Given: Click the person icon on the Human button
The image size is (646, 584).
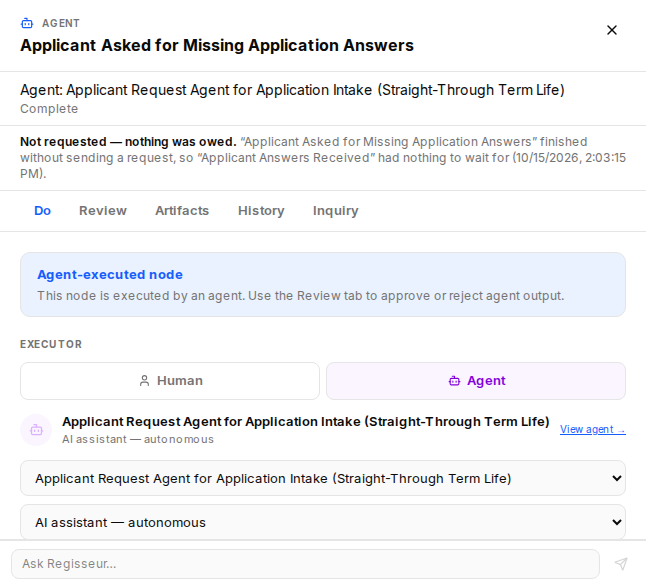Looking at the screenshot, I should pos(144,381).
